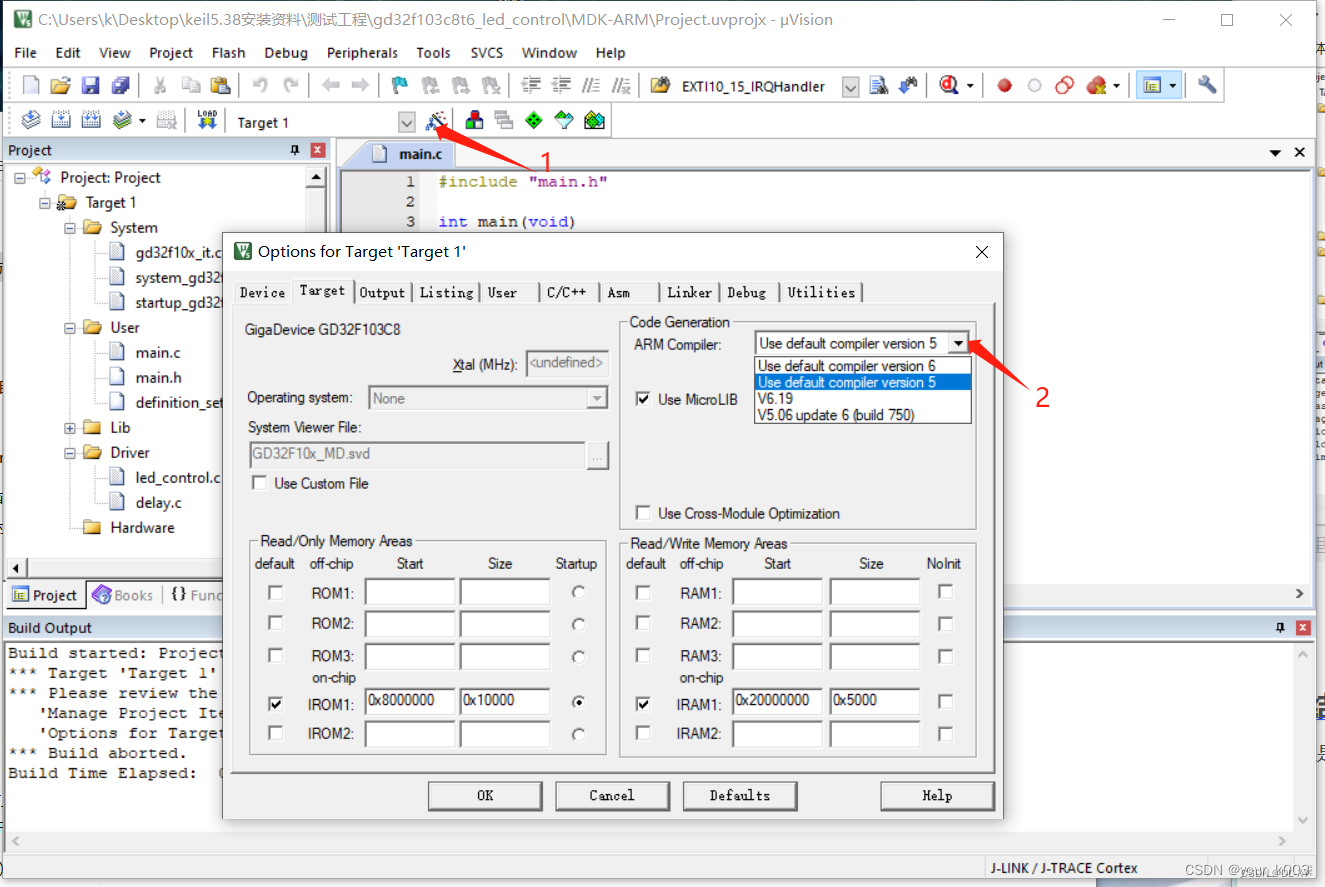Click the IROM1 Start address field
Viewport: 1325px width, 887px height.
click(410, 701)
